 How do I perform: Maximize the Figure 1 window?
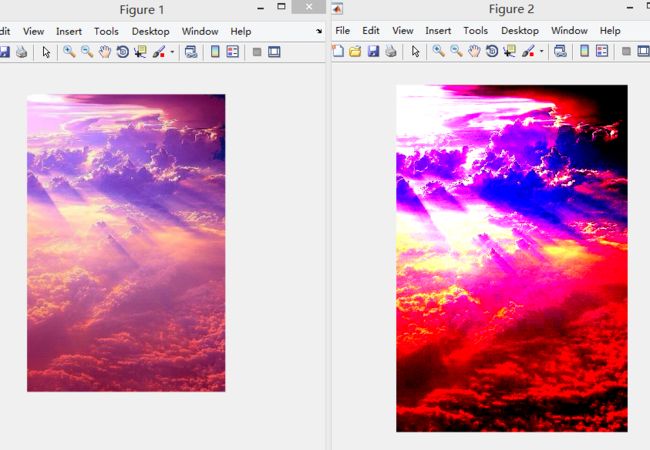pos(281,6)
